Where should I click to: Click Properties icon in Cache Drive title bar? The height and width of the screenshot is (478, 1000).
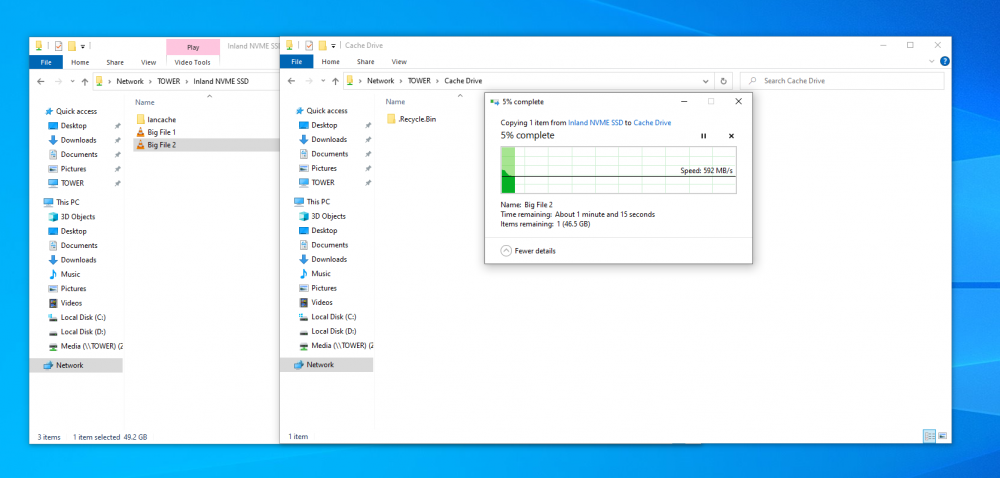pos(309,45)
